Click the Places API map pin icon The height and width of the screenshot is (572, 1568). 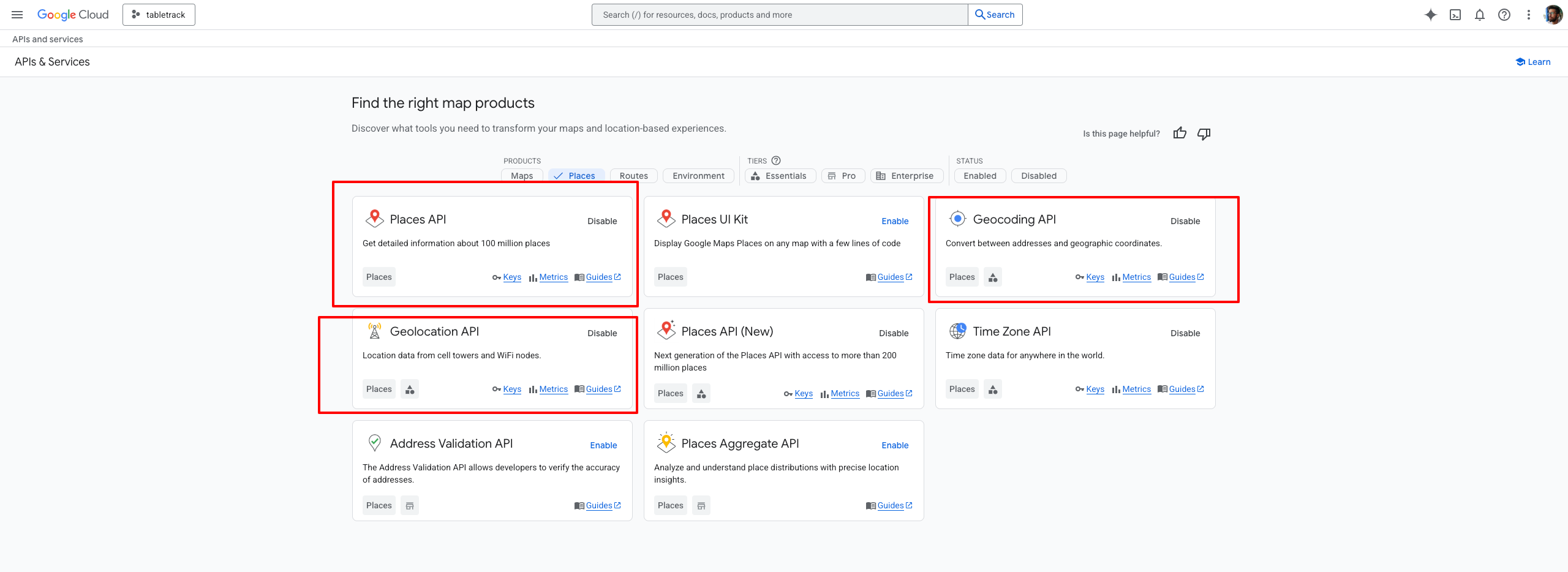[x=374, y=219]
